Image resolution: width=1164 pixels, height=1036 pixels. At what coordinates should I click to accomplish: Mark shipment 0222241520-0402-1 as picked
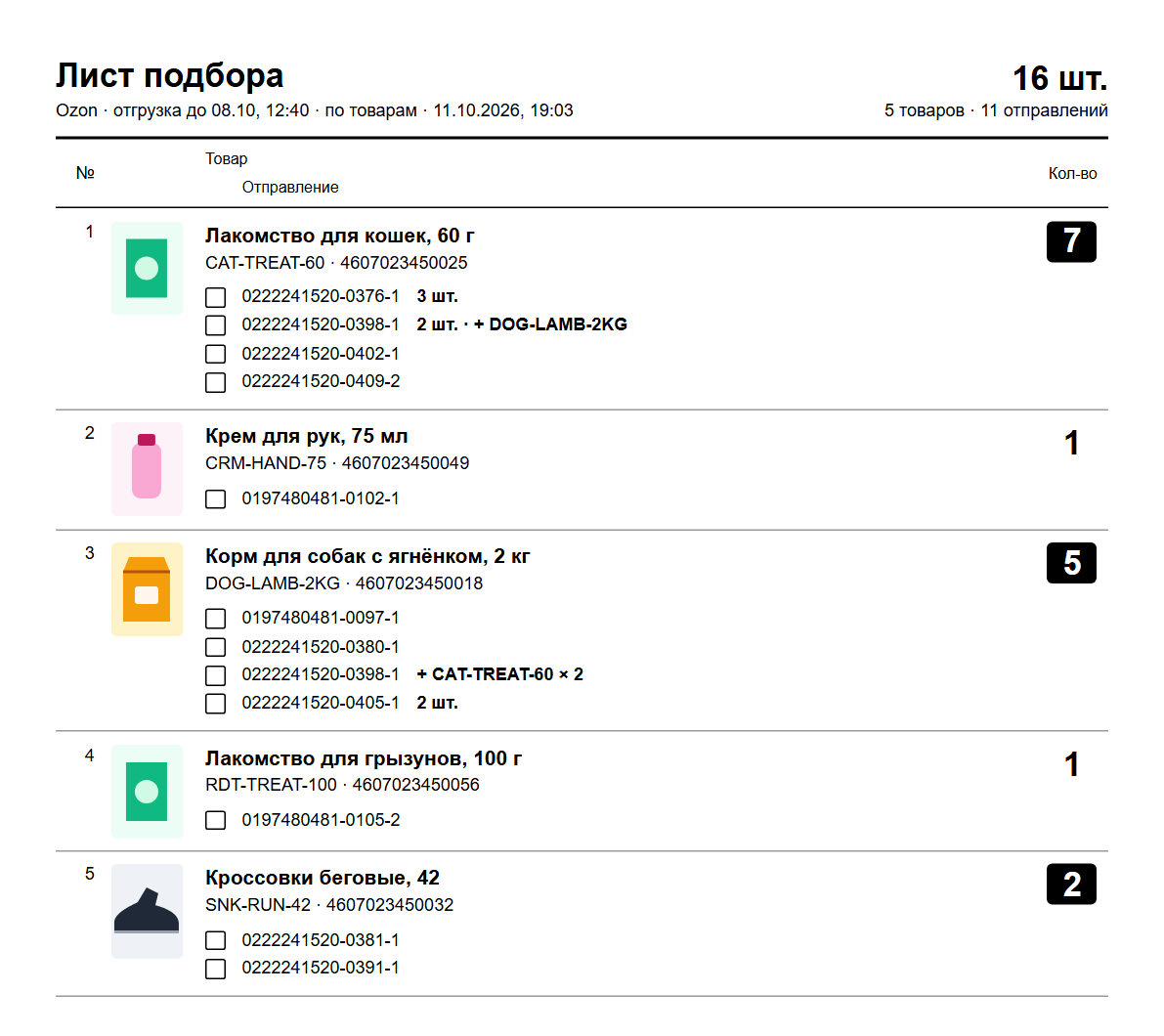pyautogui.click(x=215, y=354)
